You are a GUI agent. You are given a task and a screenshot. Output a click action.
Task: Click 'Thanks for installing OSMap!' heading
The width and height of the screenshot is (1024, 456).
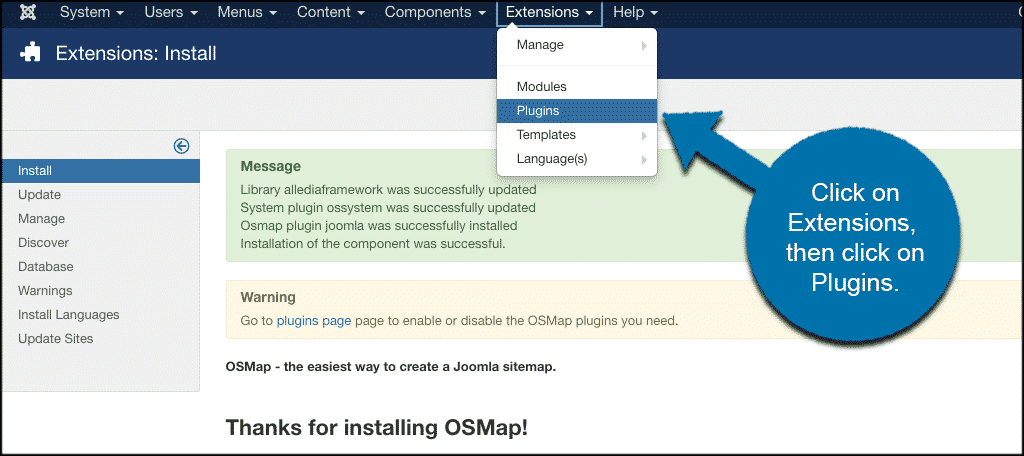click(376, 428)
